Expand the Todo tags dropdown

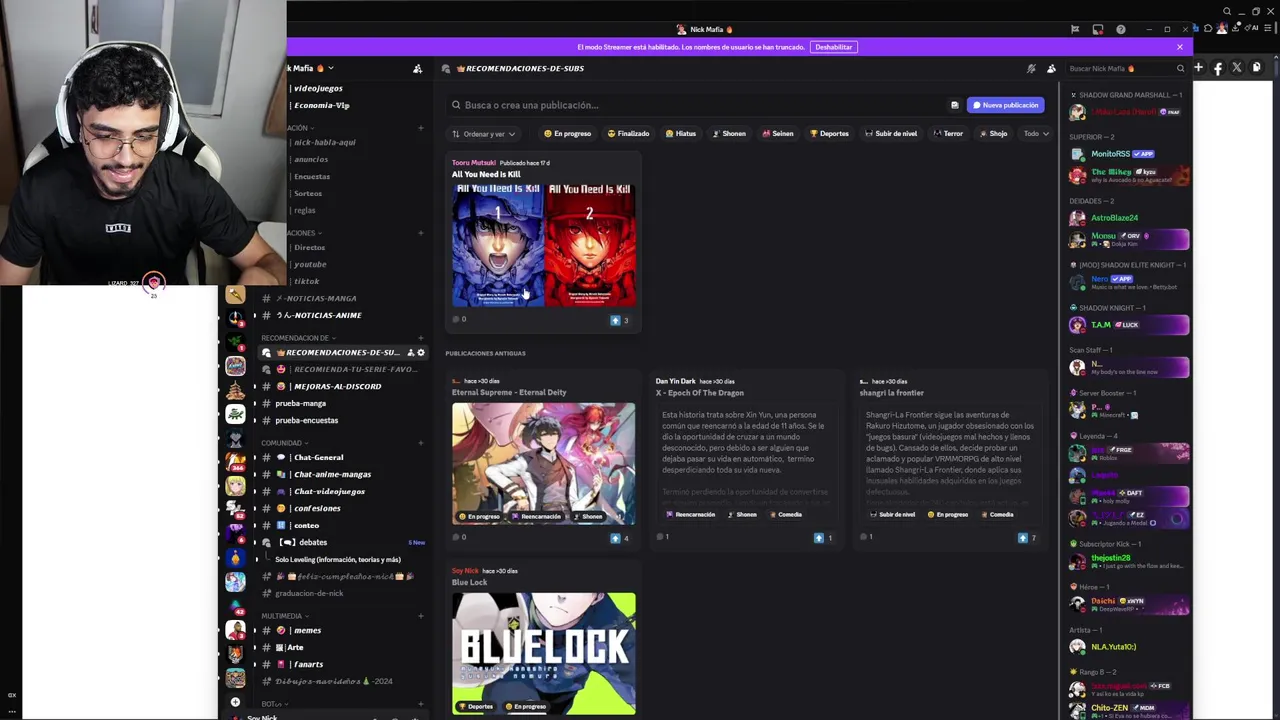(x=1036, y=134)
